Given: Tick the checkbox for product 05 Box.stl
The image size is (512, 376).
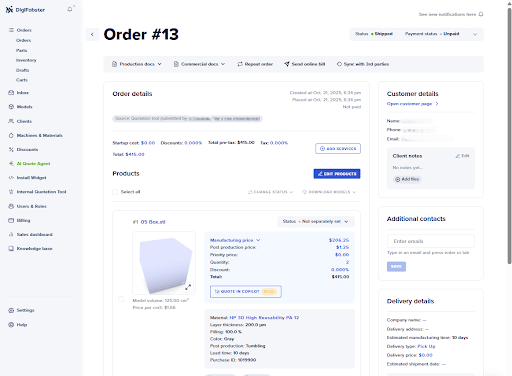Looking at the screenshot, I should tap(121, 299).
